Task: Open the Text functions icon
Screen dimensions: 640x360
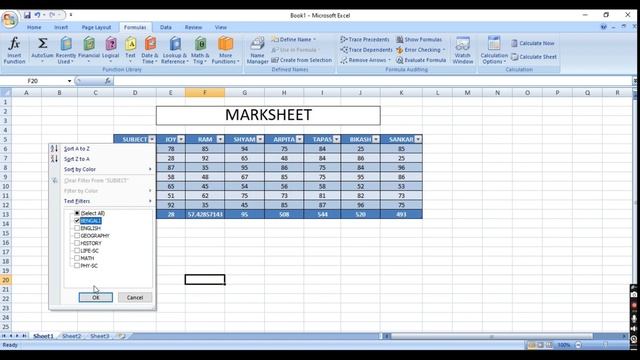Action: pyautogui.click(x=130, y=43)
